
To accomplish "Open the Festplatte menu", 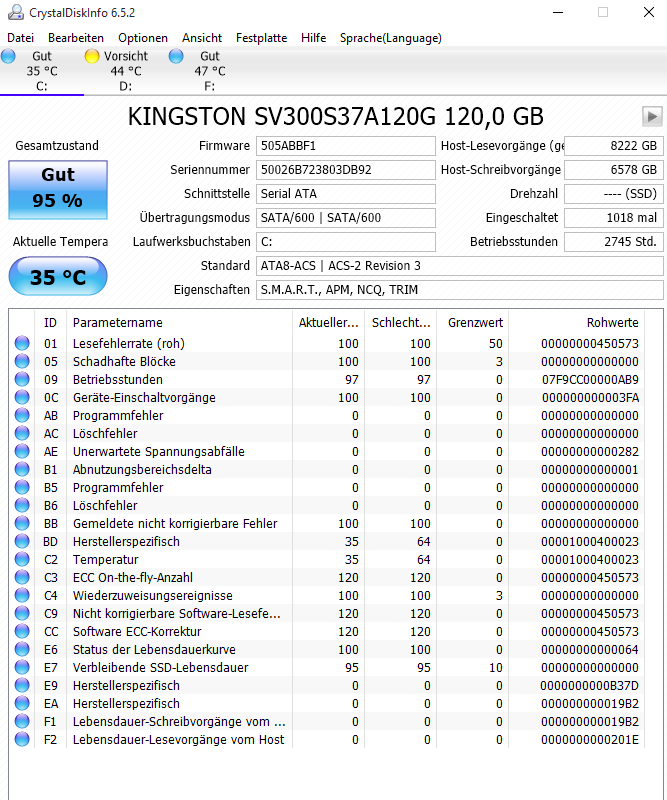I will (x=261, y=38).
